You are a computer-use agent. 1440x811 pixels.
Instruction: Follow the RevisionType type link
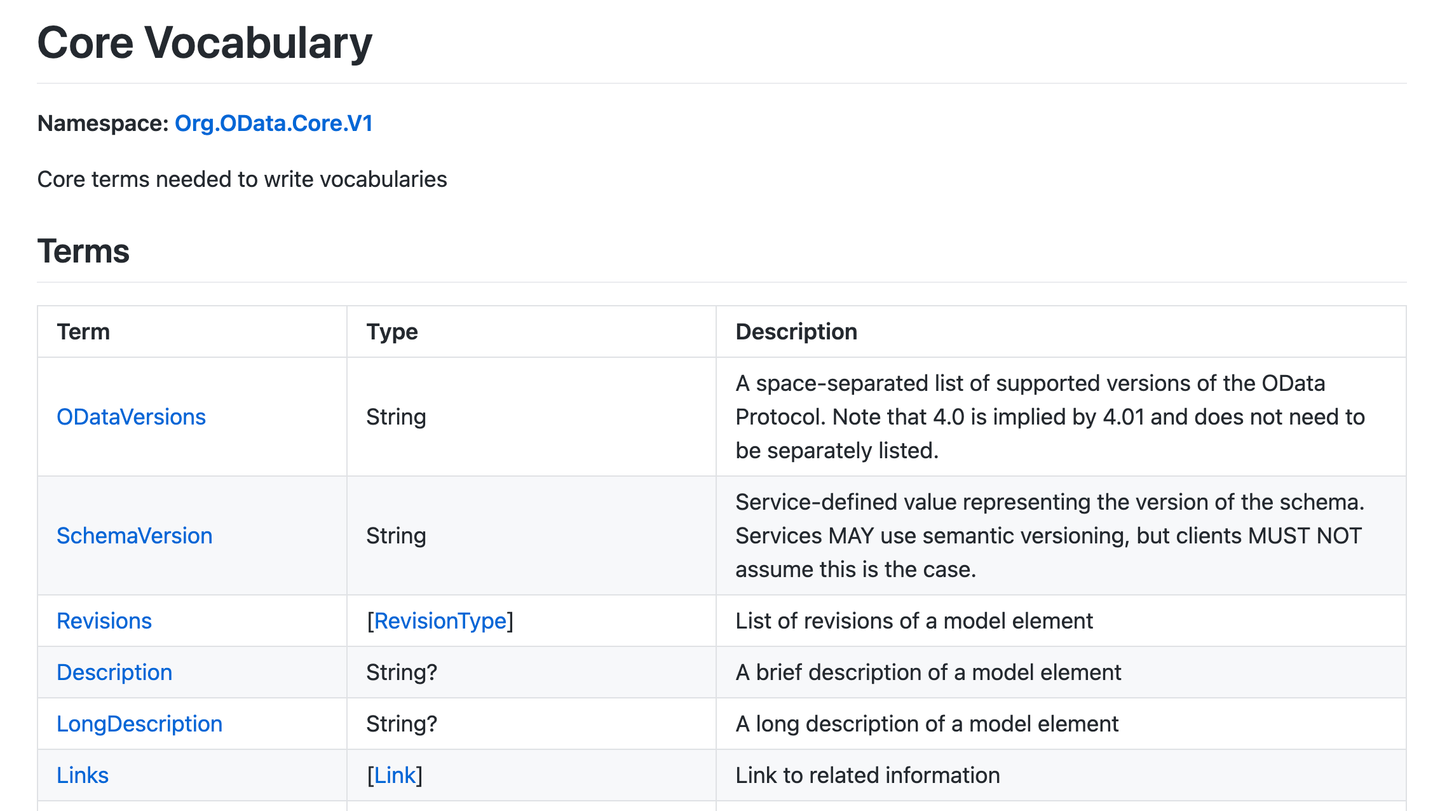[x=440, y=621]
